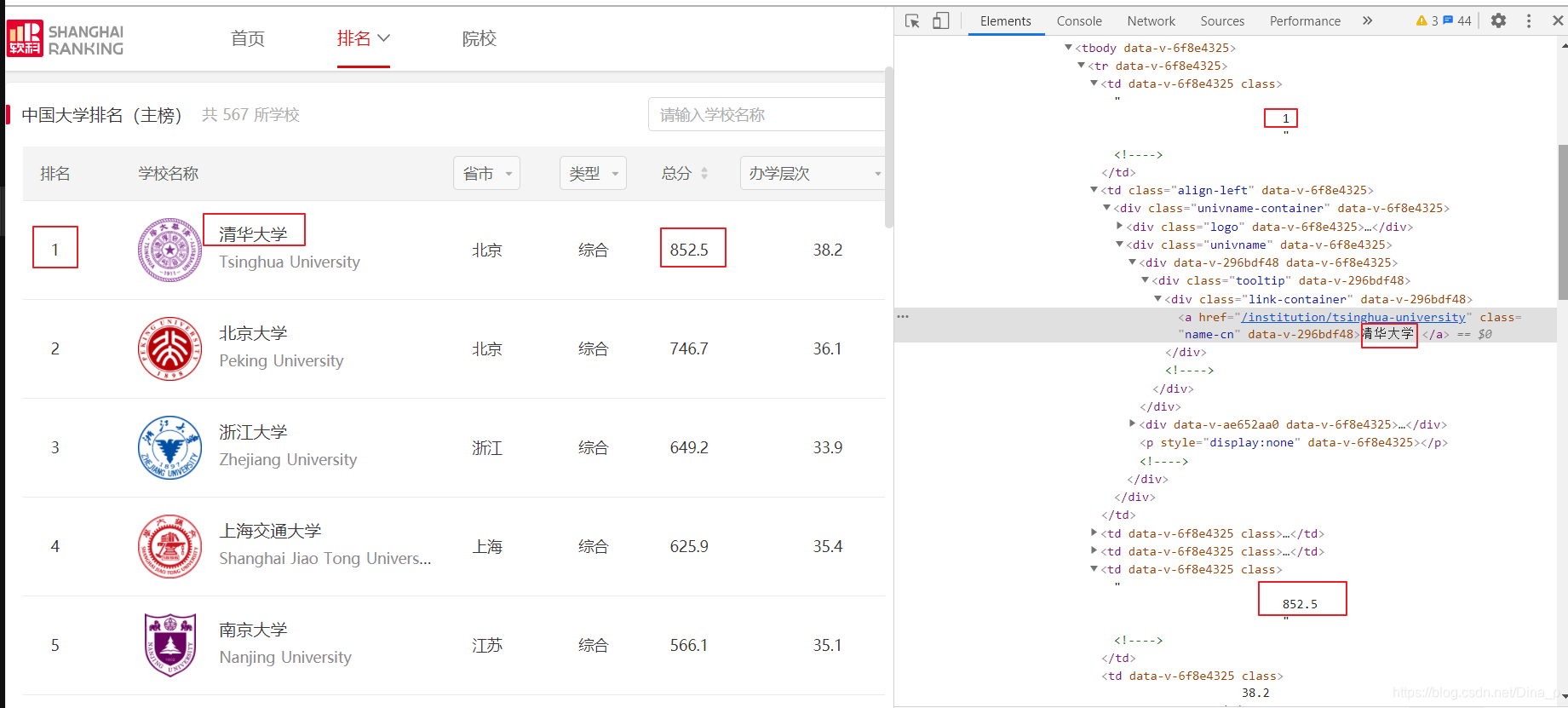Collapse the tr data-v-6f8e4325 node
This screenshot has width=1568, height=708.
pyautogui.click(x=1081, y=66)
